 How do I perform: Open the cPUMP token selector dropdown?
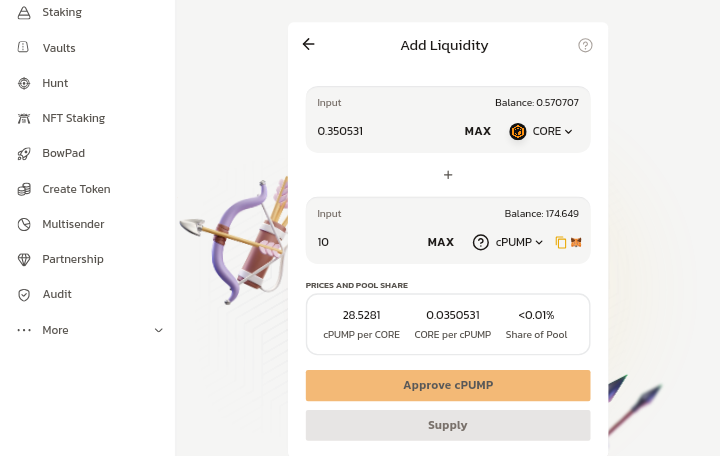[508, 242]
